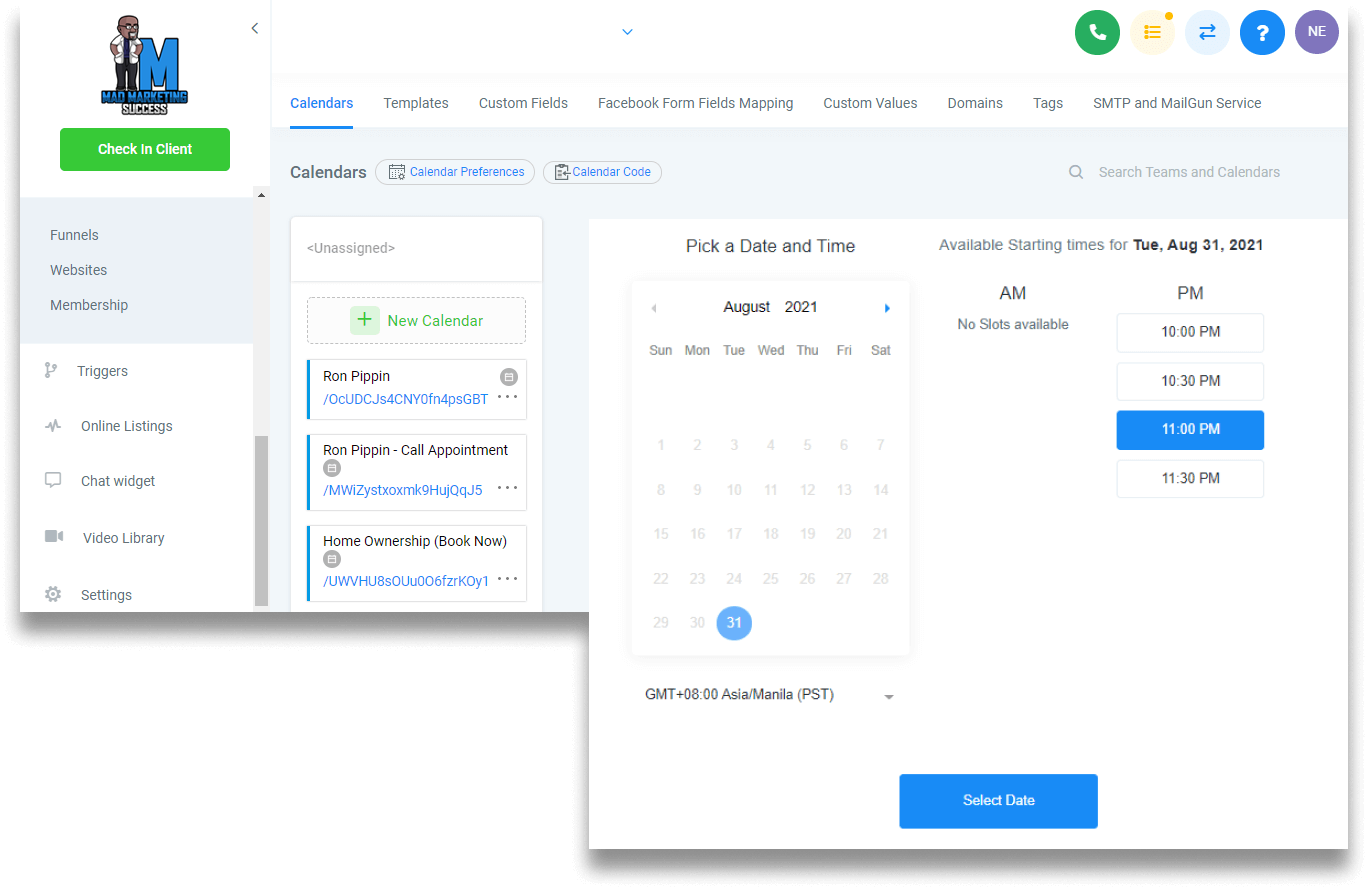Viewport: 1368px width, 889px height.
Task: Open Triggers in the sidebar
Action: [x=102, y=371]
